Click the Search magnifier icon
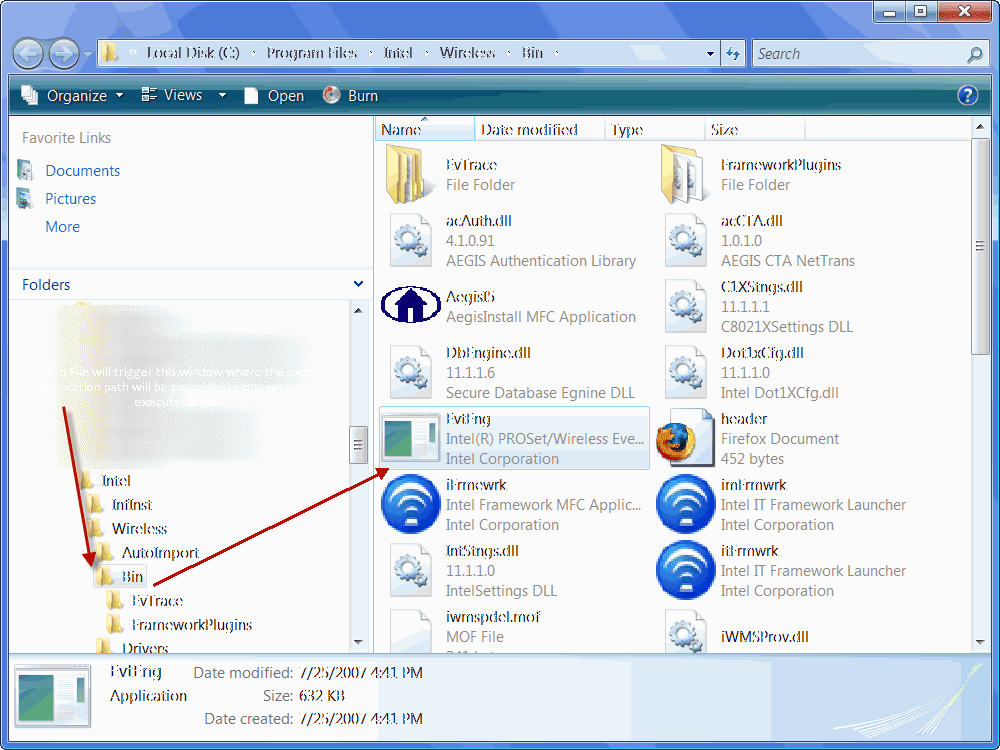 (974, 54)
